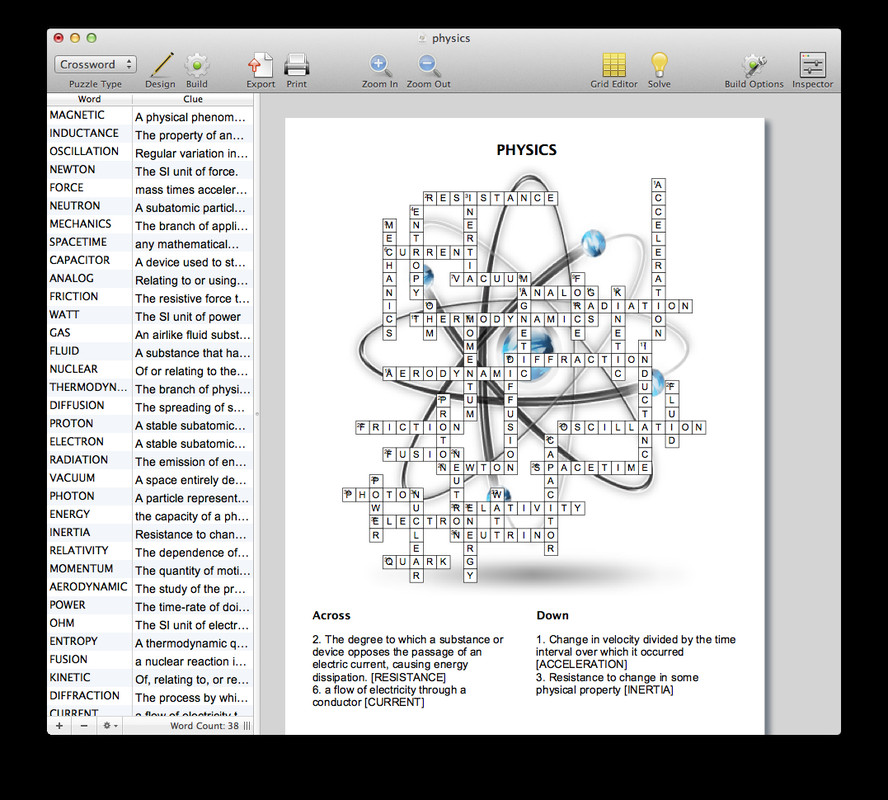This screenshot has height=800, width=888.
Task: Click the PHYSICS title on the puzzle page
Action: tap(527, 150)
